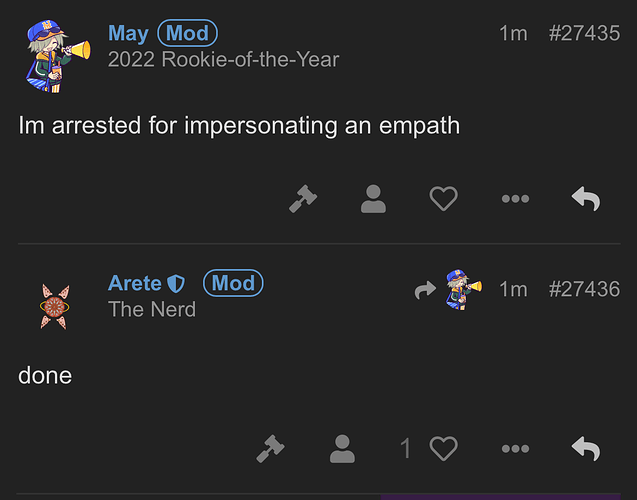The height and width of the screenshot is (500, 637).
Task: Open the three-dots menu on May's post
Action: tap(515, 199)
